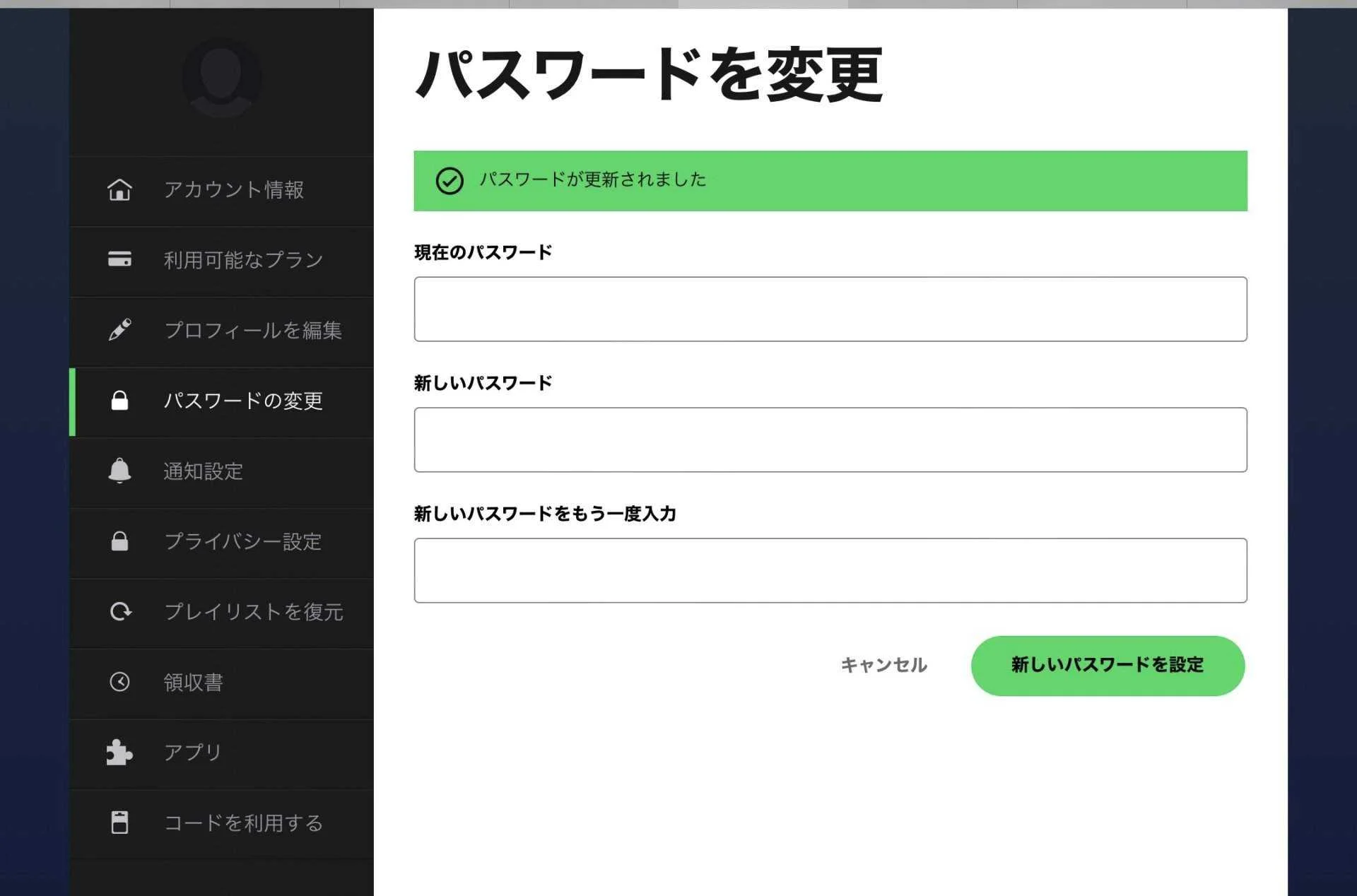The image size is (1357, 896).
Task: Select パスワードの変更 in the sidebar
Action: (x=221, y=402)
